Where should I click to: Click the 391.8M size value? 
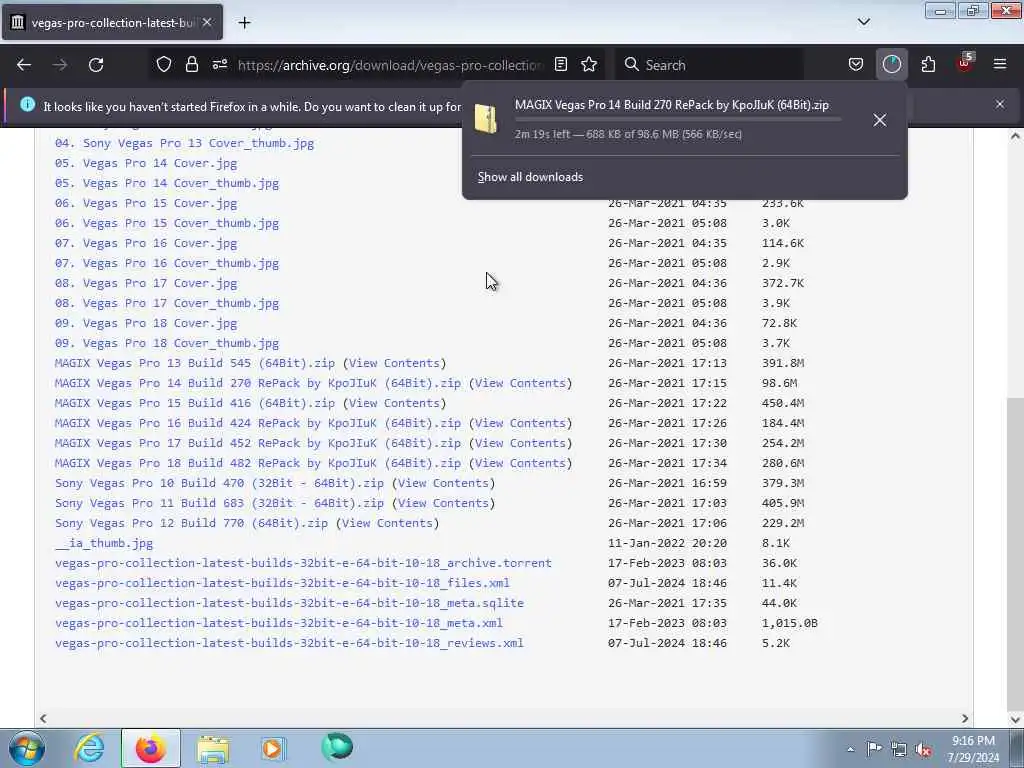(x=782, y=363)
